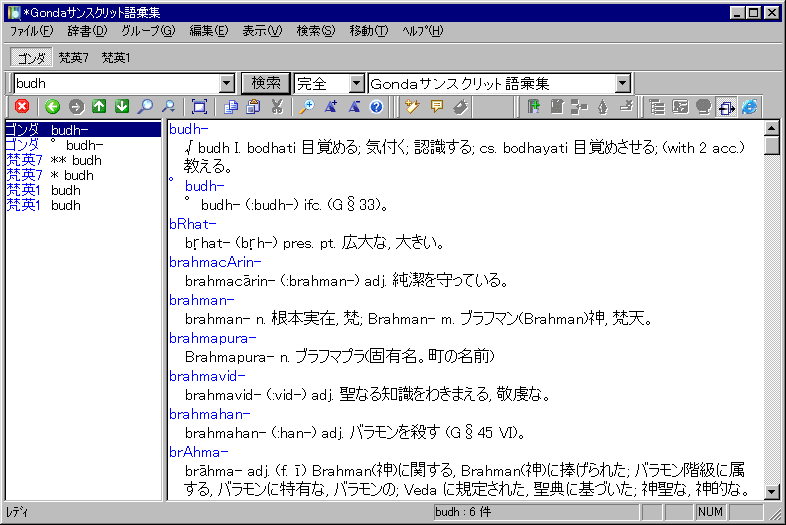Click the gray forward arrow icon
This screenshot has height=525, width=786.
pos(76,106)
